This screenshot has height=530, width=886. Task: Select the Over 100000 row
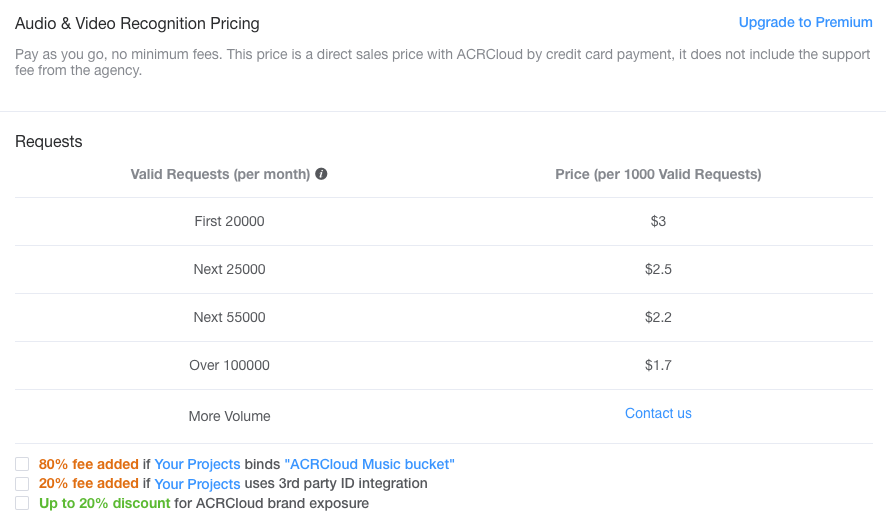(x=444, y=366)
